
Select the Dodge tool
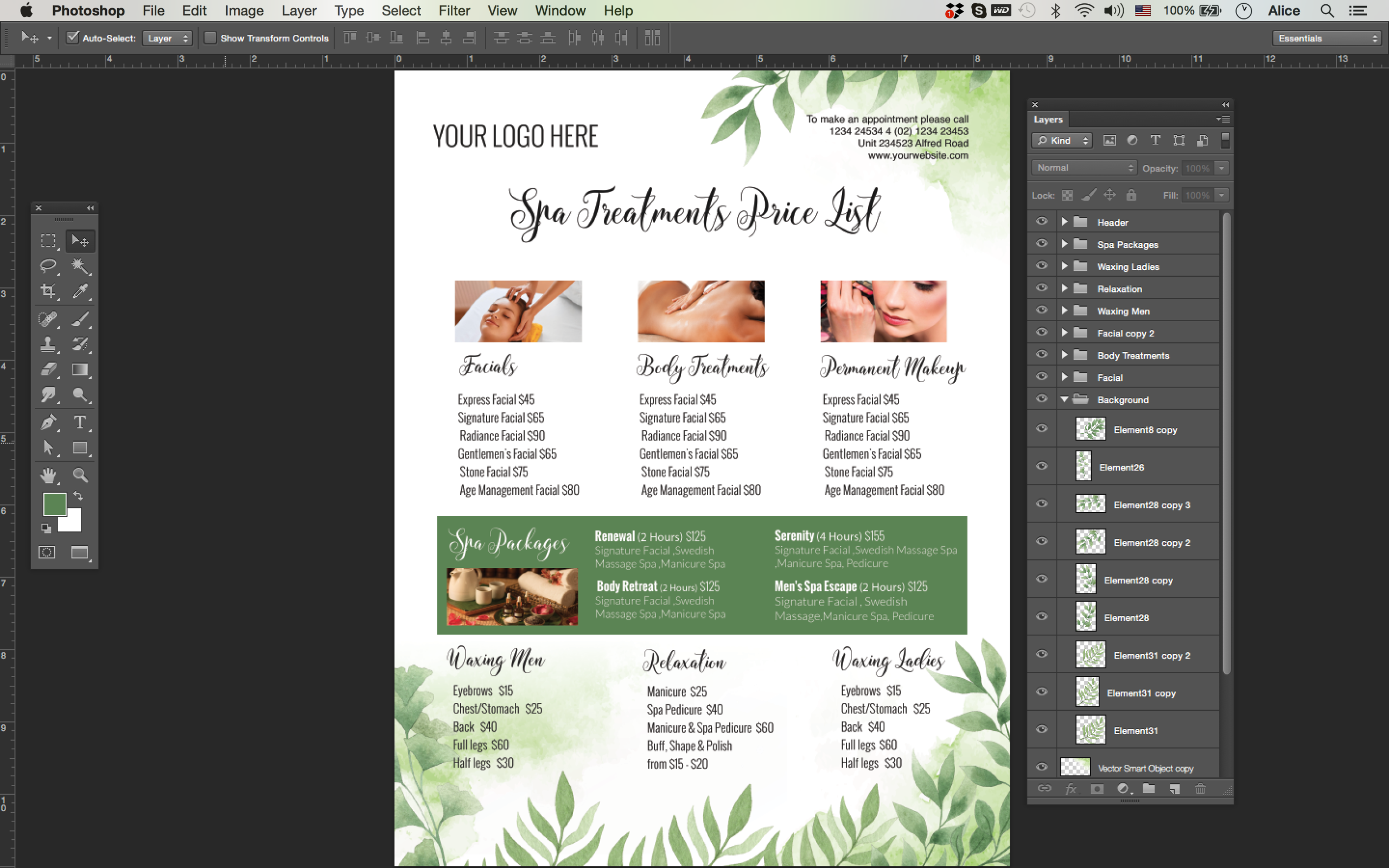pyautogui.click(x=80, y=394)
